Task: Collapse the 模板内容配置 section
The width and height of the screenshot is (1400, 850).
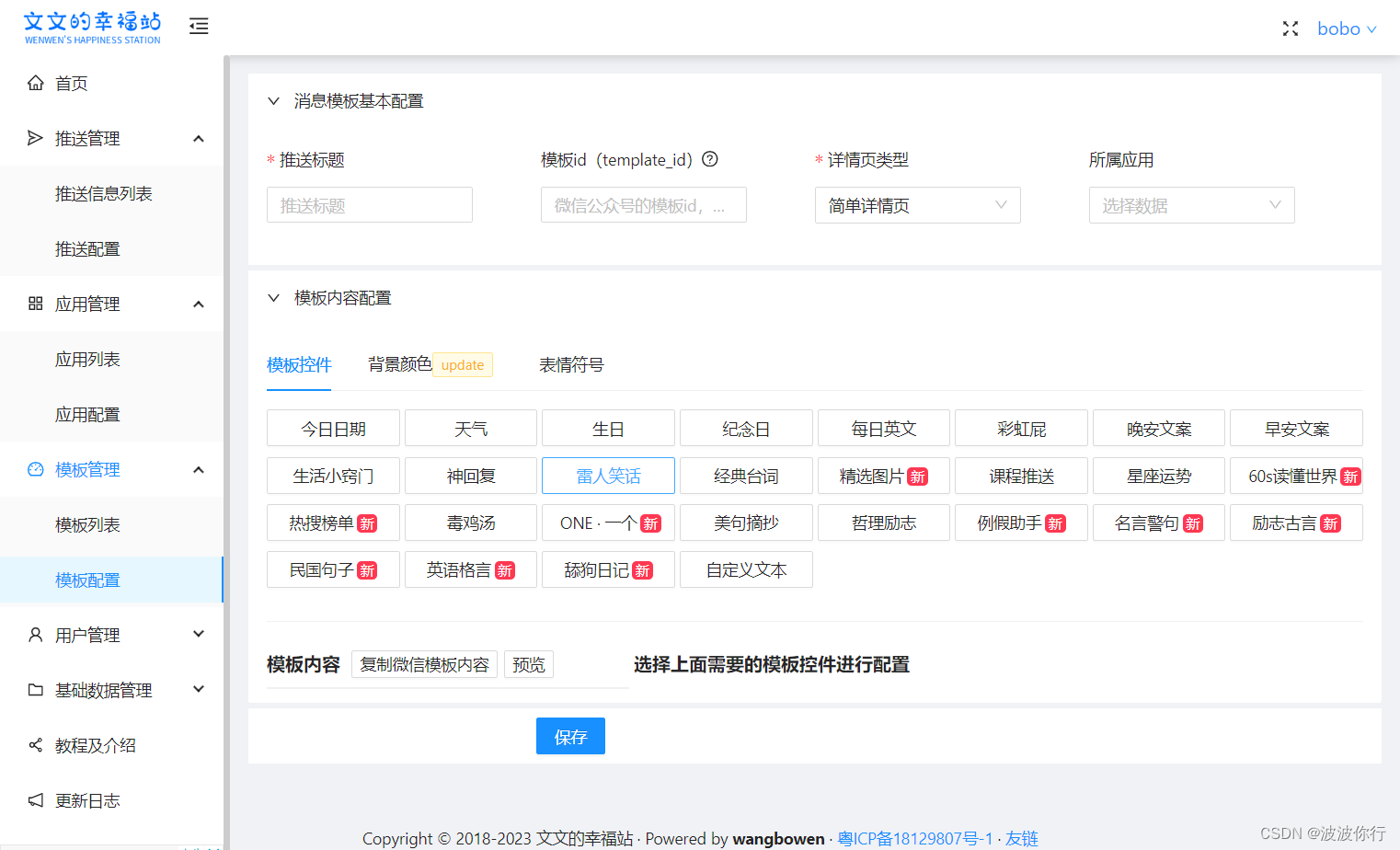Action: pos(273,298)
